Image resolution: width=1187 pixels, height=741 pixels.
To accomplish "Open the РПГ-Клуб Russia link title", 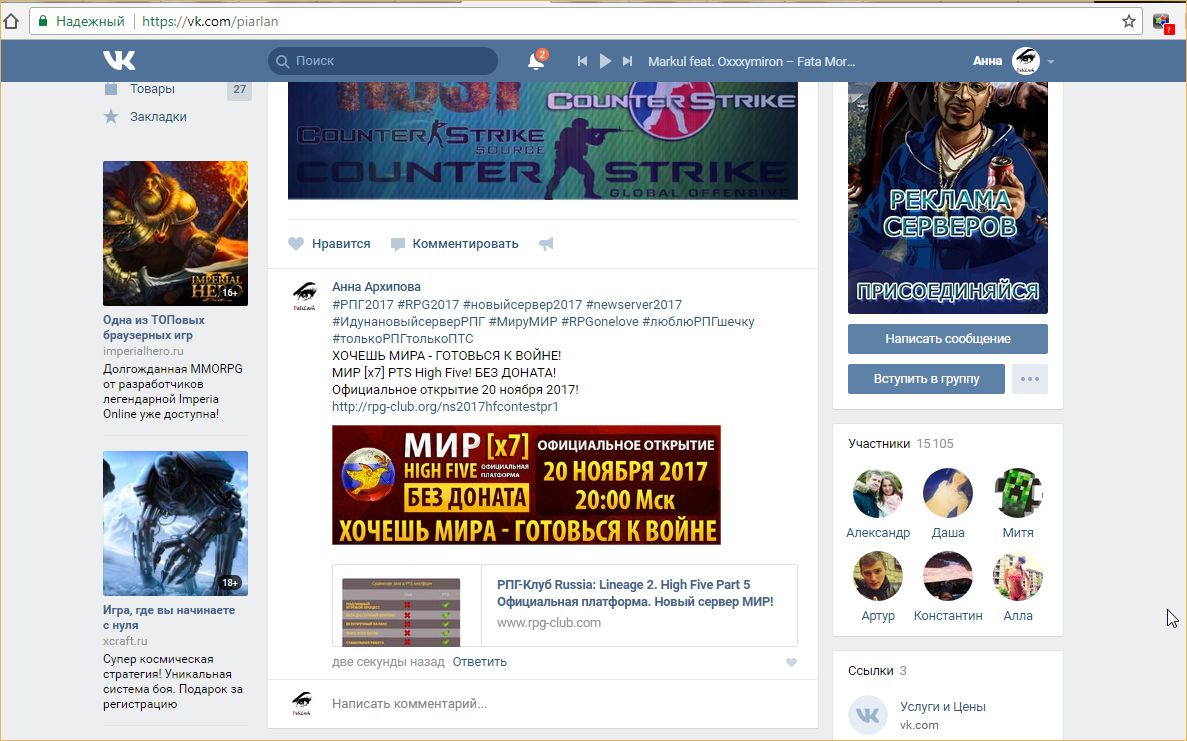I will pos(635,593).
